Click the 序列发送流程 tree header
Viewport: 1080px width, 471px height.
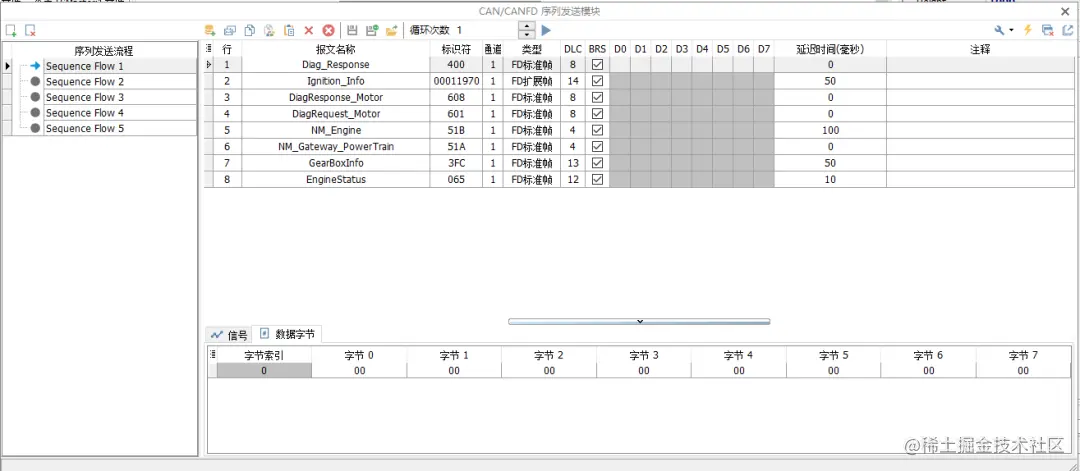(x=103, y=50)
